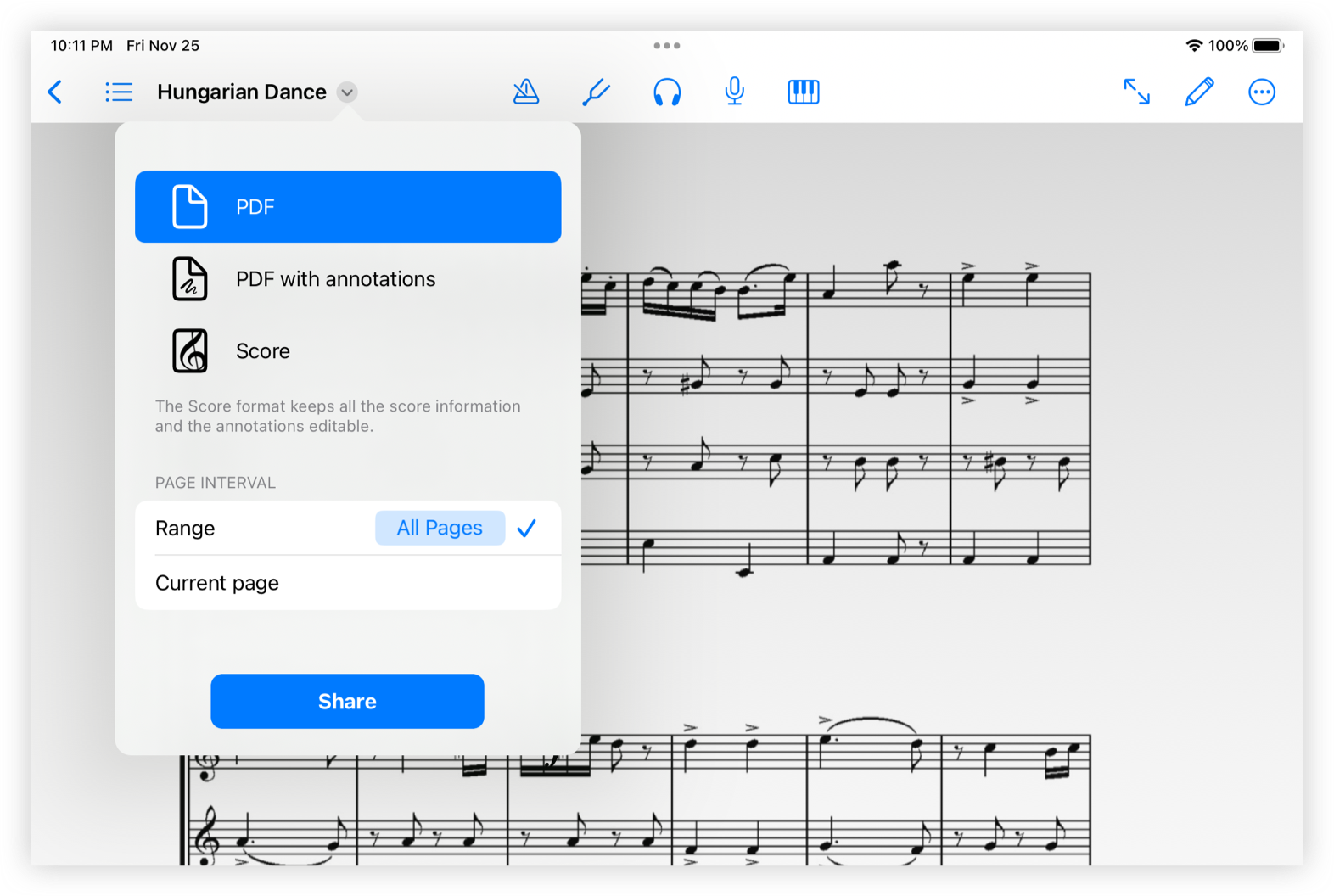The image size is (1334, 896).
Task: Tap the PAGE INTERVAL section header
Action: click(216, 483)
